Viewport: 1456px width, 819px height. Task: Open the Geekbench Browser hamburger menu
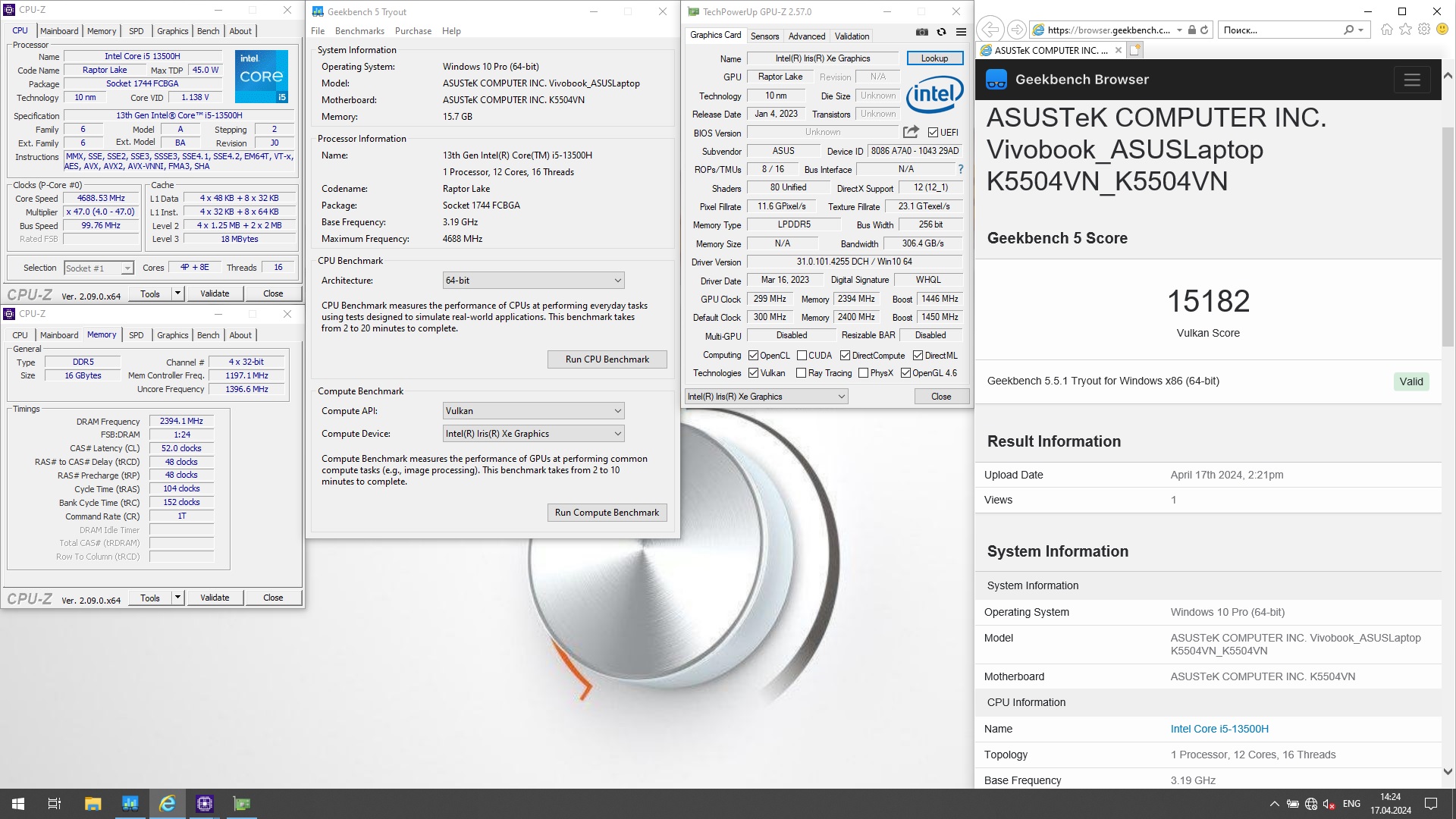(1412, 80)
